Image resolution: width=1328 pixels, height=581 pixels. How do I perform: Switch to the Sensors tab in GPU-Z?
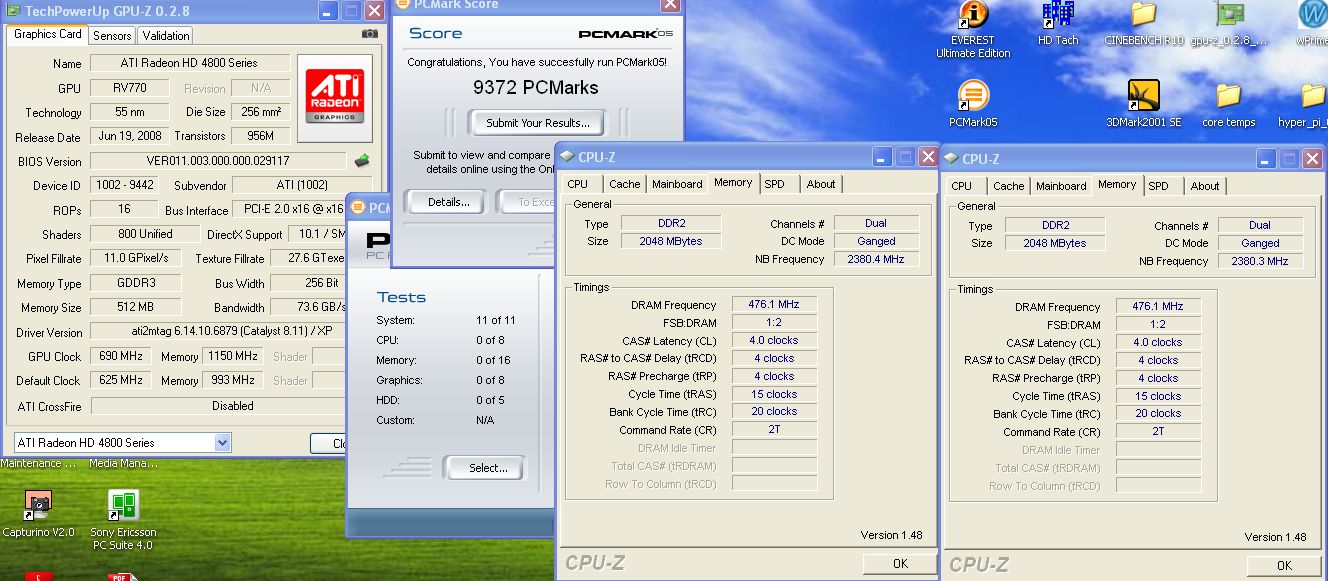pos(112,35)
